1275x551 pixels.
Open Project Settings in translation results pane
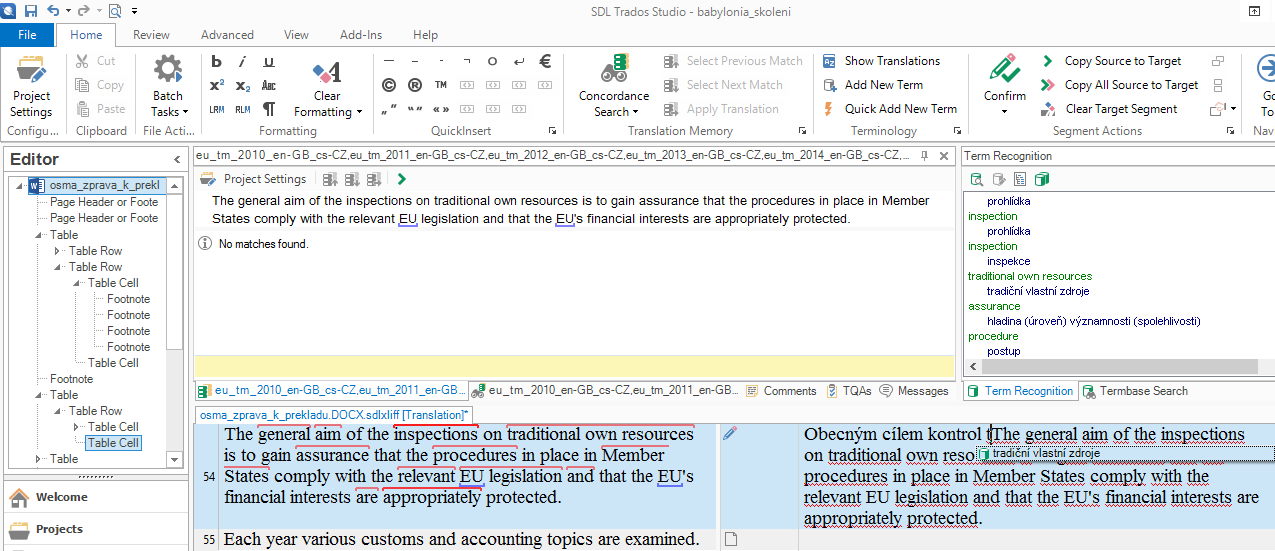(x=254, y=179)
